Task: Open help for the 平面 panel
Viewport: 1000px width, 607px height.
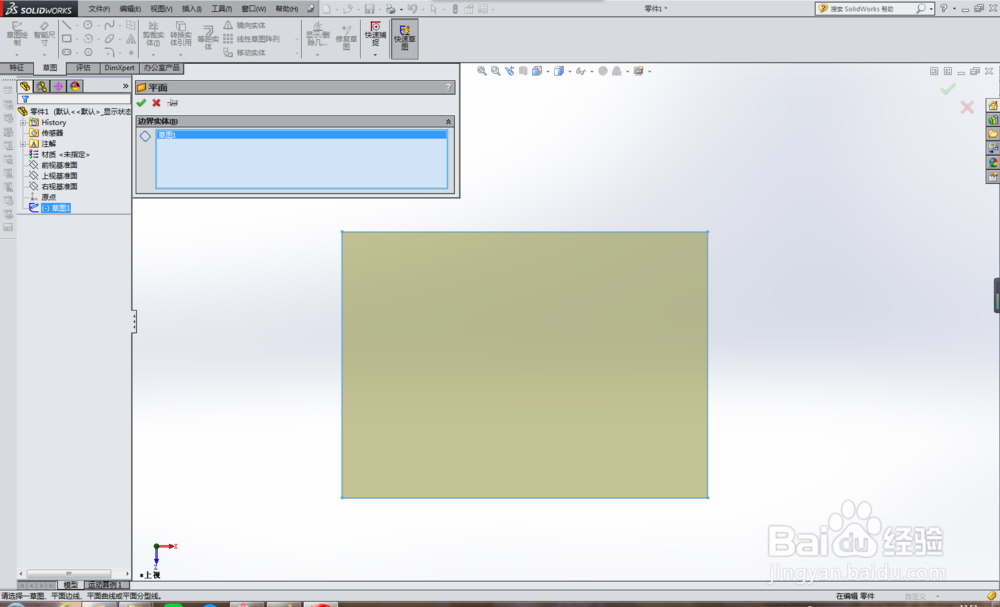Action: click(448, 87)
